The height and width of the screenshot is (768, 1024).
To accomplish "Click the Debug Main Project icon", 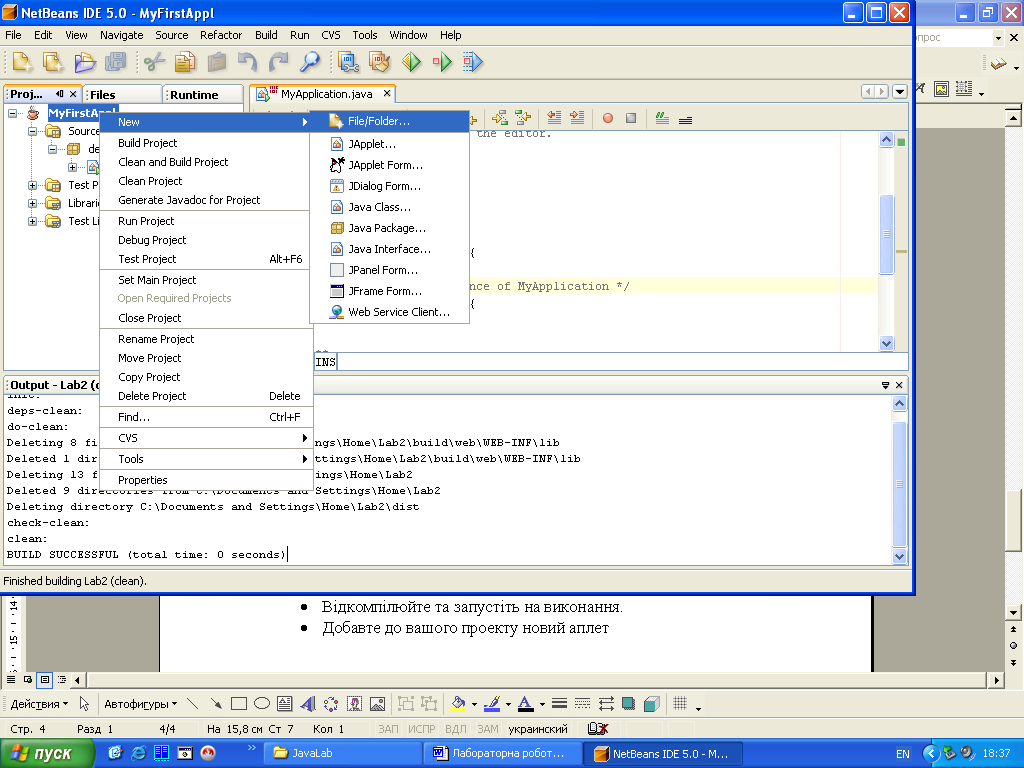I will pos(442,62).
